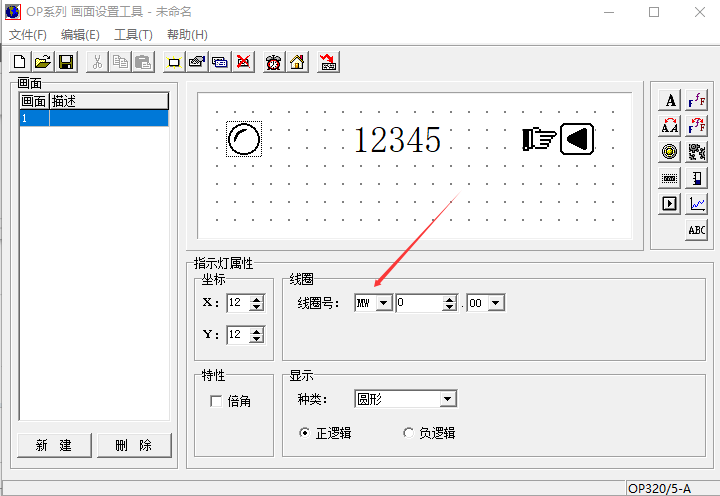Decrease the coil number with down arrow

pyautogui.click(x=450, y=307)
